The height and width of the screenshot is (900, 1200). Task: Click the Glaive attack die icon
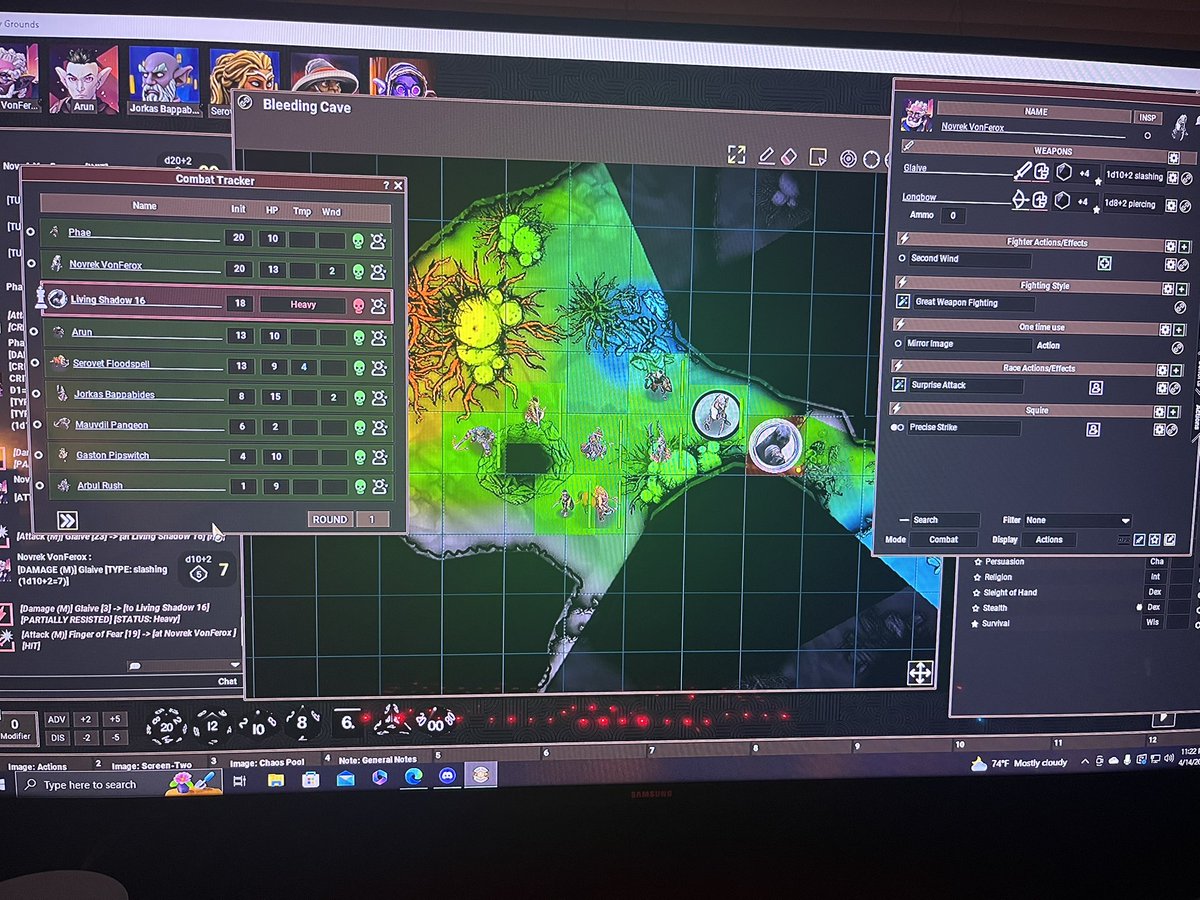tap(1063, 172)
